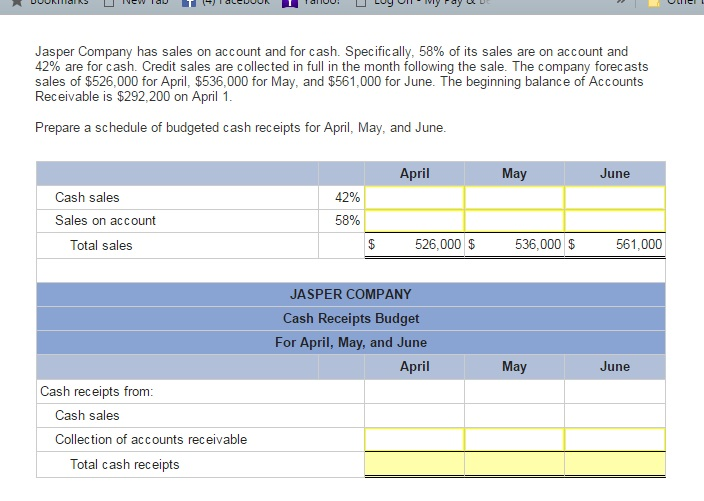Screen dimensions: 704x501
Task: Click the 526,000 total sales value
Action: point(438,245)
